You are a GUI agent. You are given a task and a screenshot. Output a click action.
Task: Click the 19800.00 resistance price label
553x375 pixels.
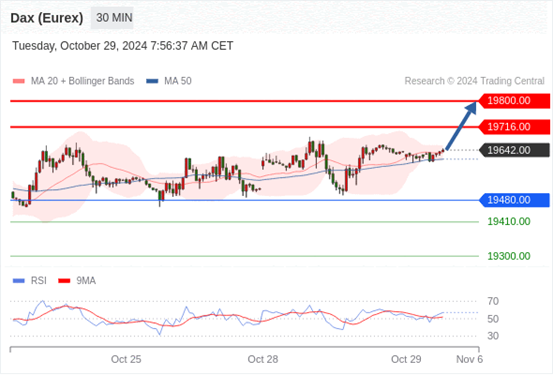click(x=514, y=101)
